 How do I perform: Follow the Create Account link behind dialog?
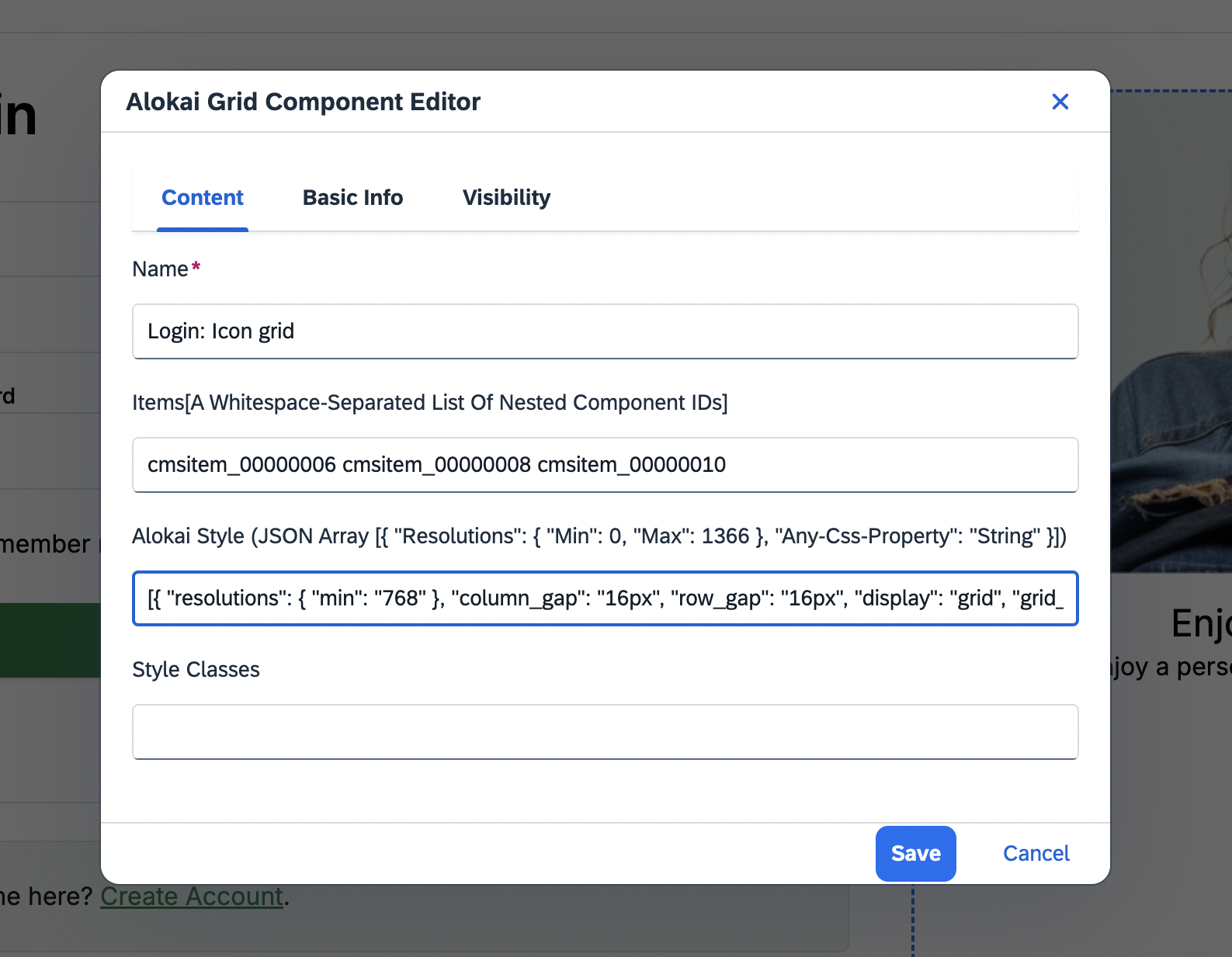point(192,896)
